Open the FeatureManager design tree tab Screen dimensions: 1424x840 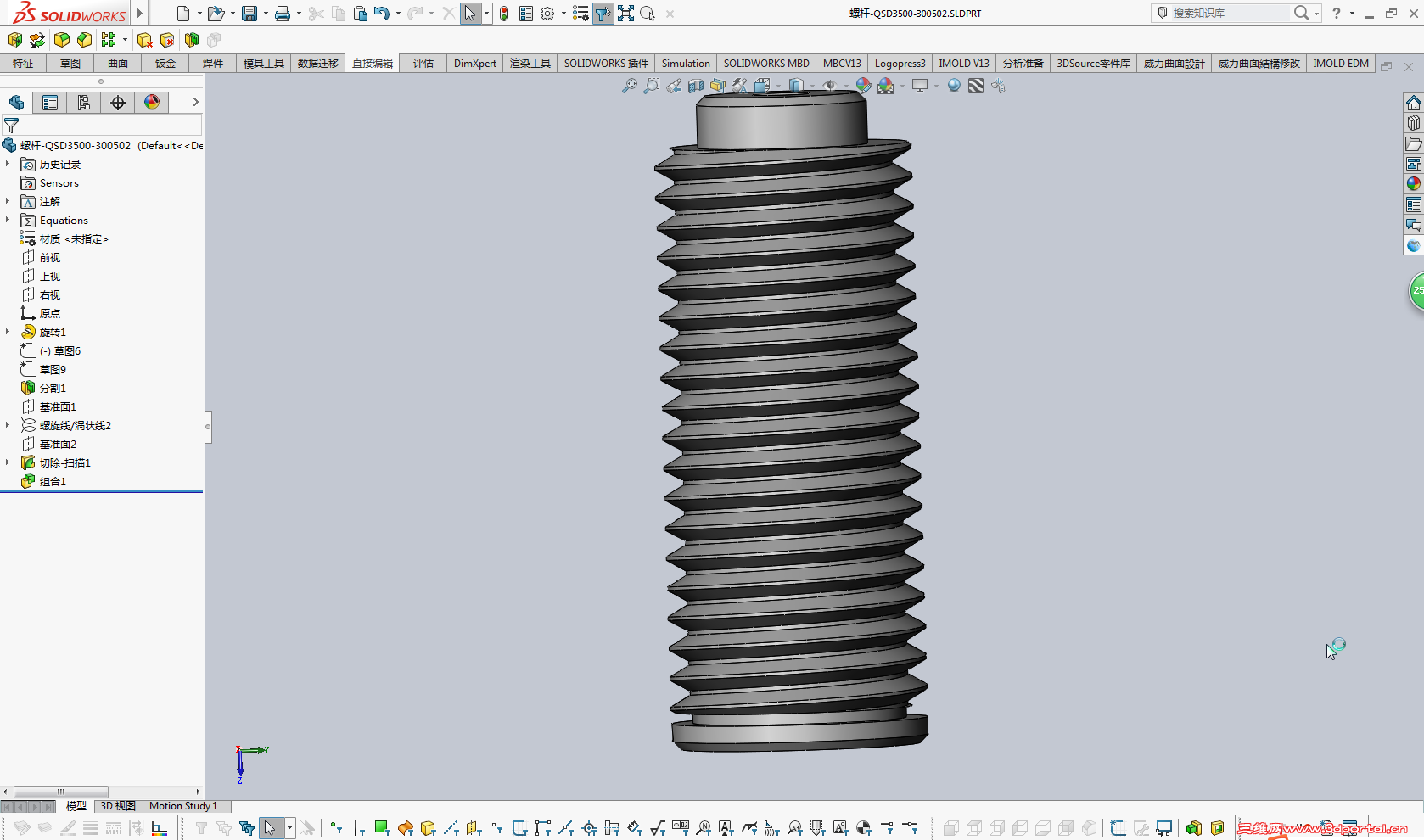point(16,103)
